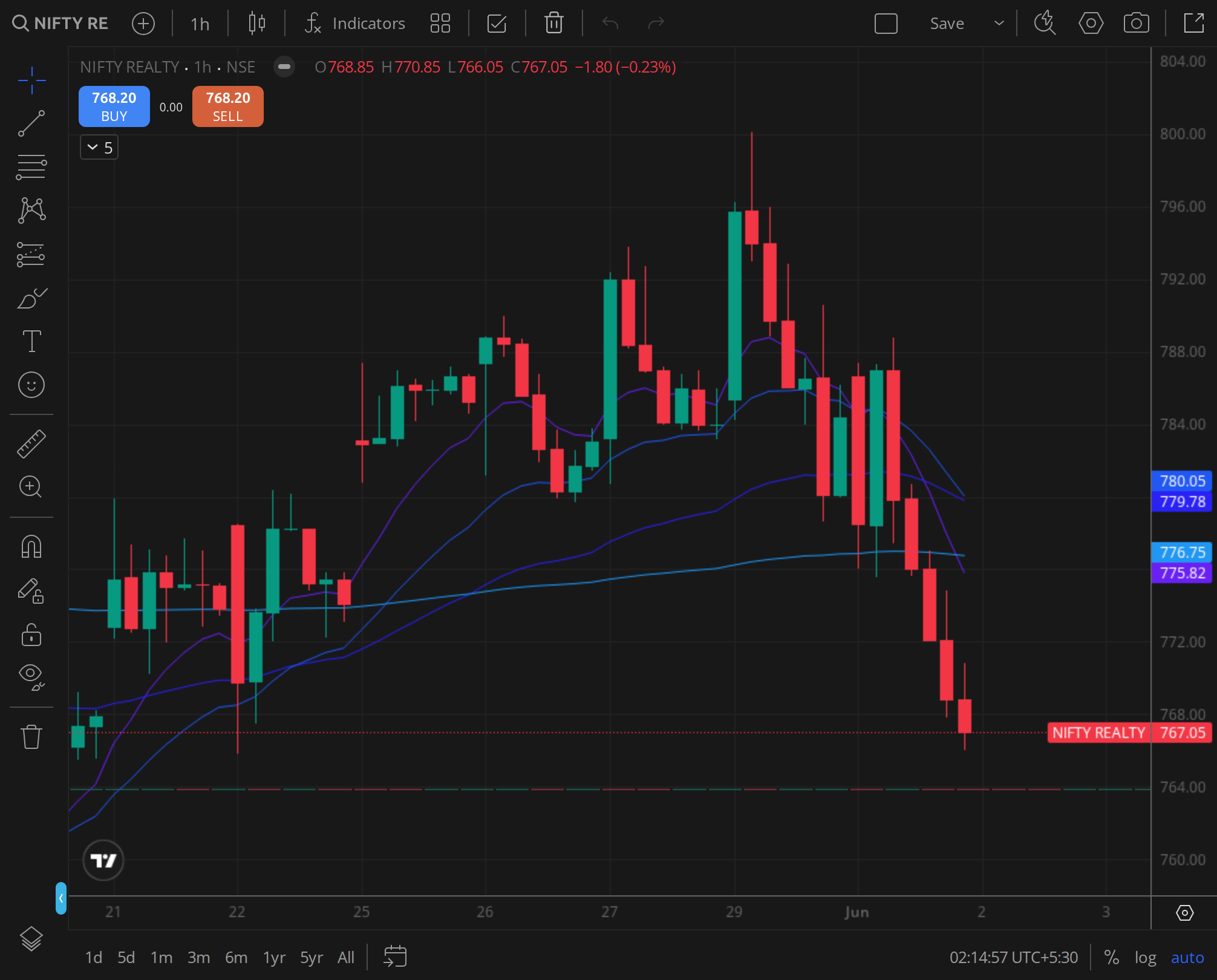Open the checkmark alert tool in toolbar
This screenshot has width=1217, height=980.
point(497,24)
